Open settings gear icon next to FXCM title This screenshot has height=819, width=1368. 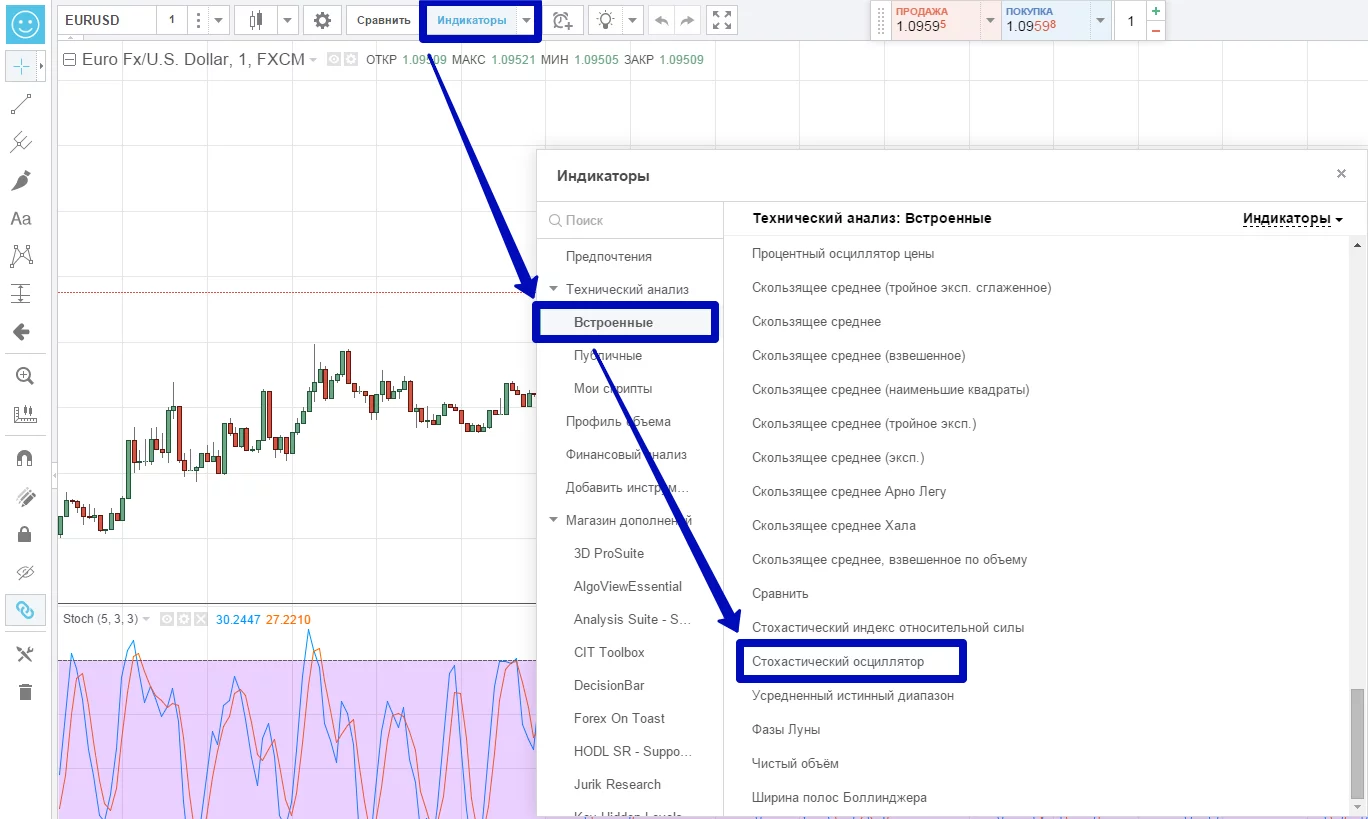point(350,60)
